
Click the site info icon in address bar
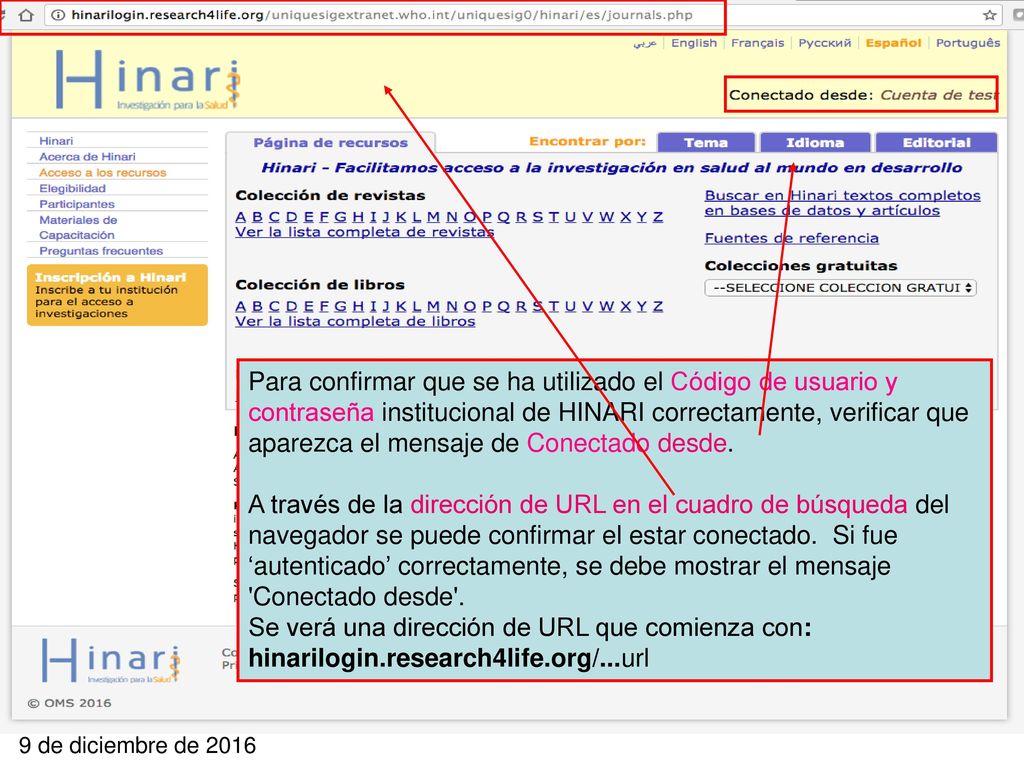point(57,14)
